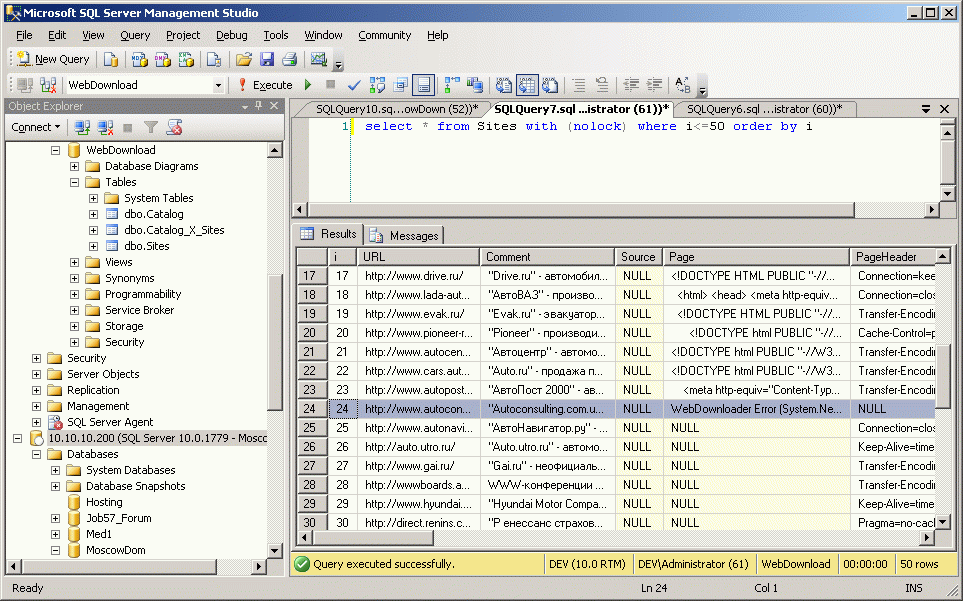The width and height of the screenshot is (963, 601).
Task: Expand the Database Diagrams folder
Action: click(74, 166)
